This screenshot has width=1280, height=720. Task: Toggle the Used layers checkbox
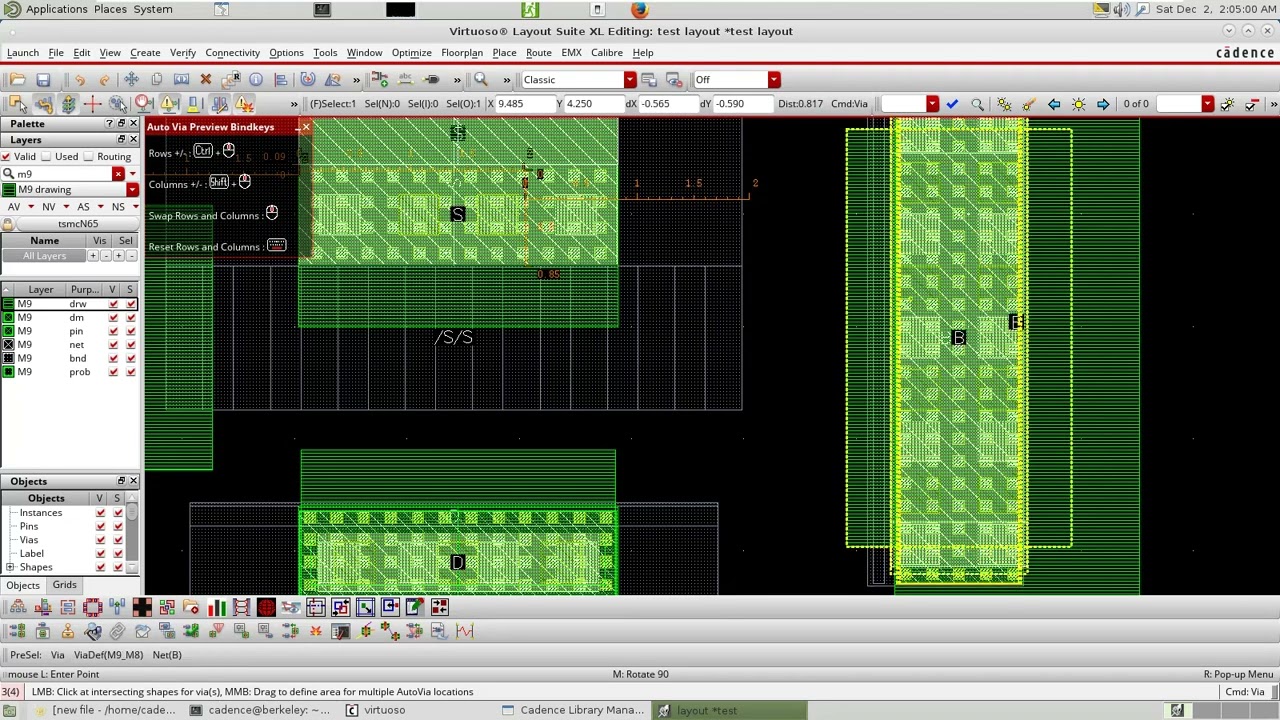point(46,157)
